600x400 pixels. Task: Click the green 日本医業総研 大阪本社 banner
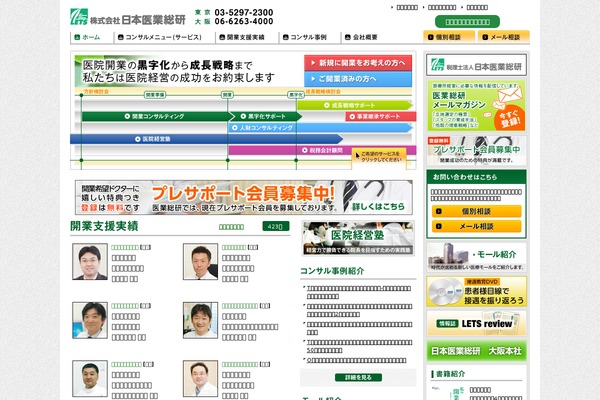(476, 351)
